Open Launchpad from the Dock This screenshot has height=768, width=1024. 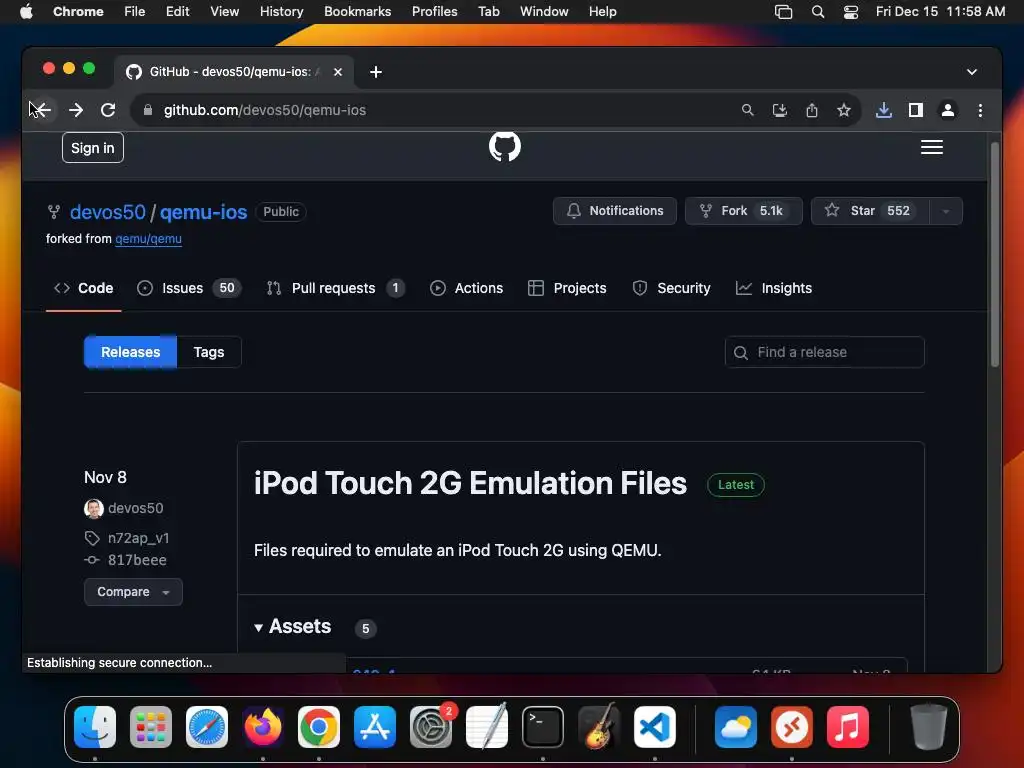pos(151,727)
